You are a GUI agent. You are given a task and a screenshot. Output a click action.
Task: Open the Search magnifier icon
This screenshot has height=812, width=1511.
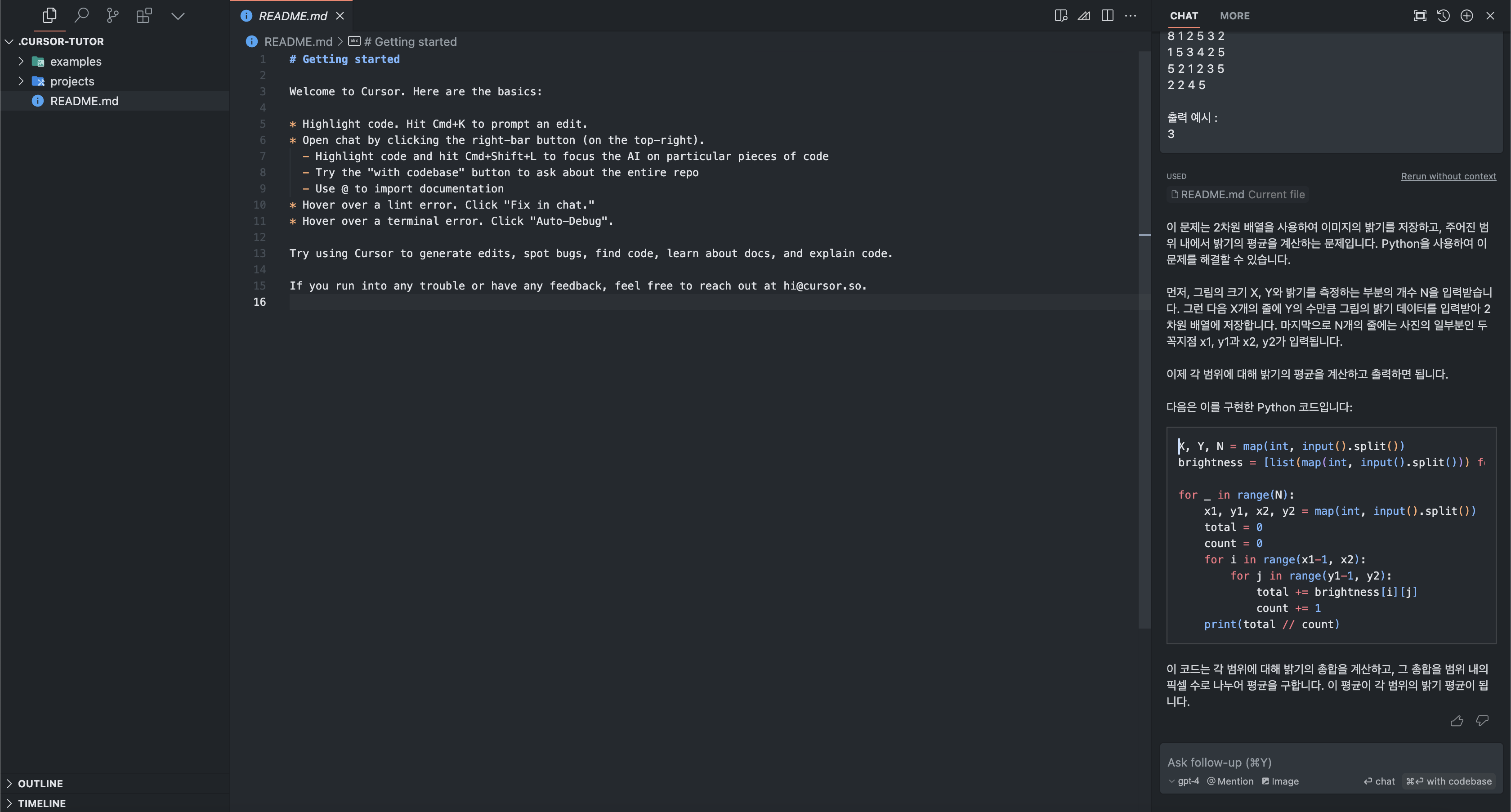[81, 15]
